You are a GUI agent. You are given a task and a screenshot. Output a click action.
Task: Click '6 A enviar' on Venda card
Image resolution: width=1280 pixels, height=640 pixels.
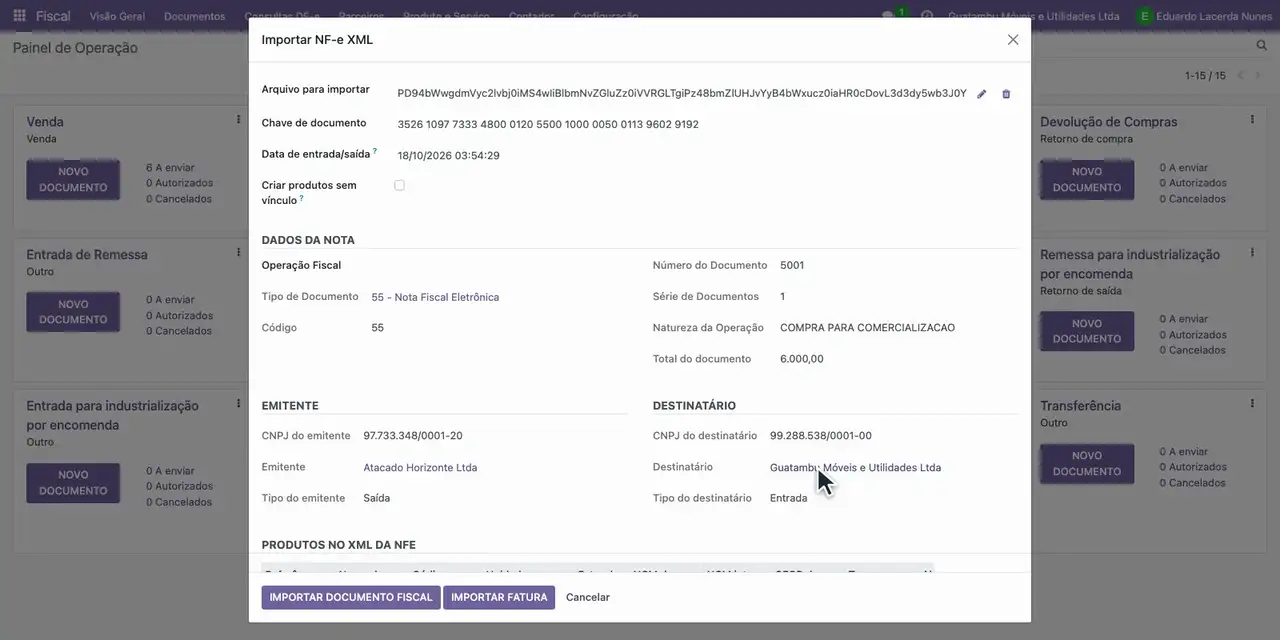tap(170, 168)
